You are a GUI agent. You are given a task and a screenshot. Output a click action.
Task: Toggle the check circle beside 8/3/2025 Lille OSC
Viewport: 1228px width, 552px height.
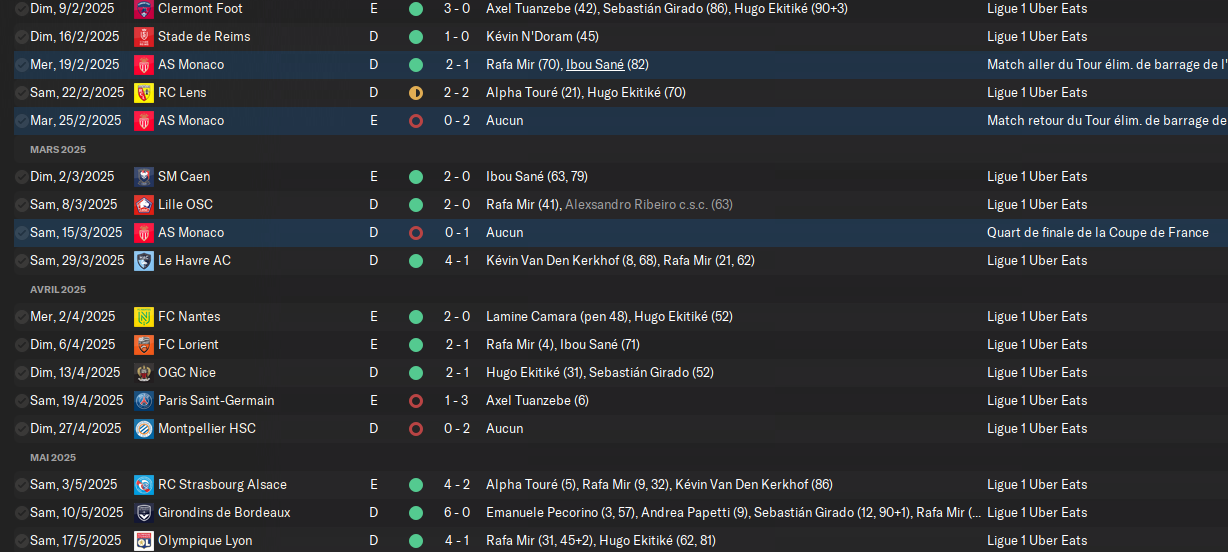(21, 205)
